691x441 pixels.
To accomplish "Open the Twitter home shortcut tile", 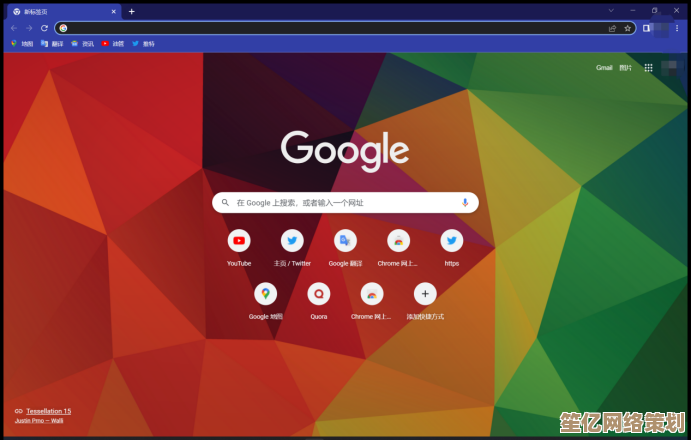I will coord(292,241).
